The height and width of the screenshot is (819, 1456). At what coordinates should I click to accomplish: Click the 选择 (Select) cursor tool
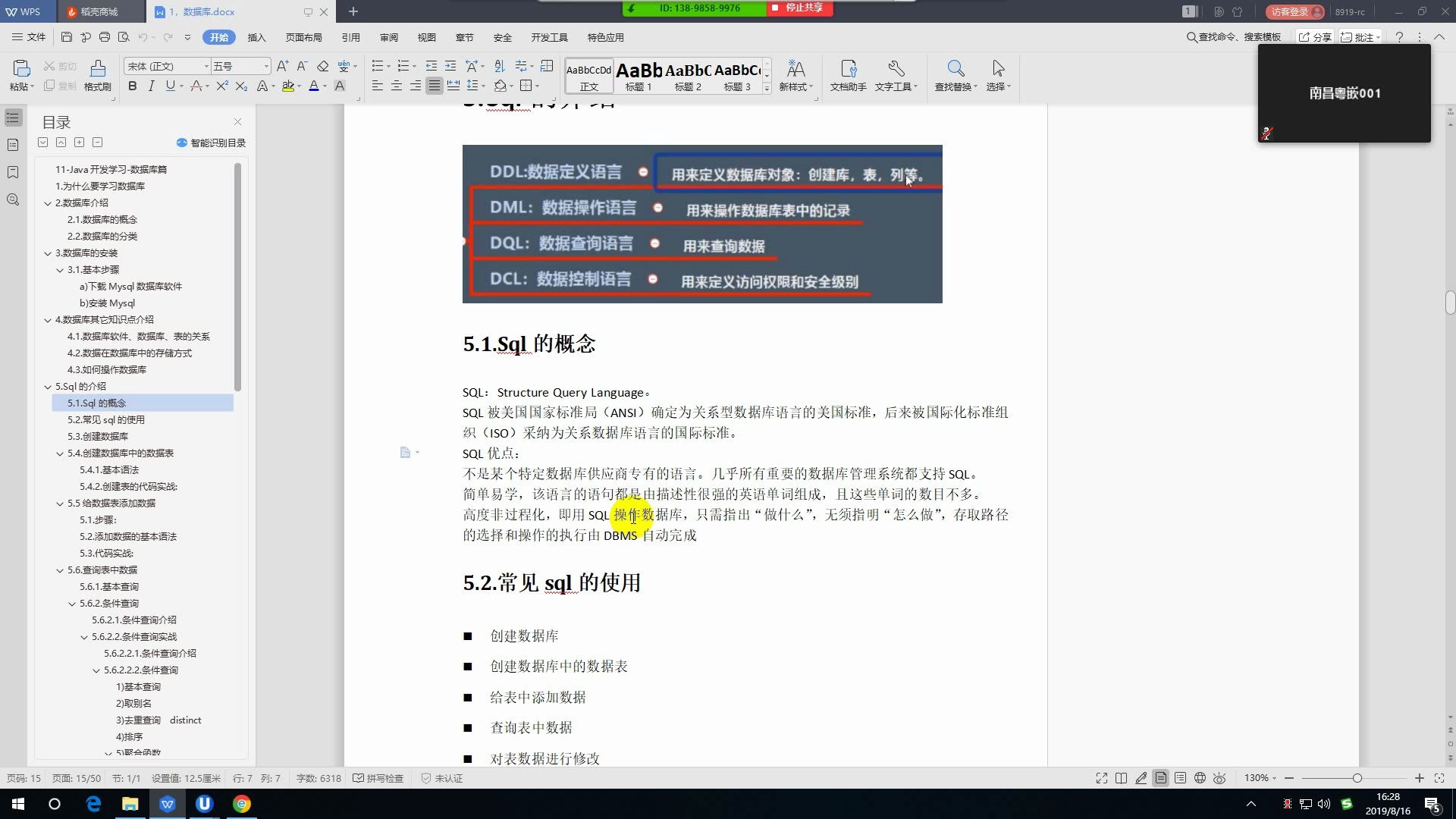click(x=998, y=76)
